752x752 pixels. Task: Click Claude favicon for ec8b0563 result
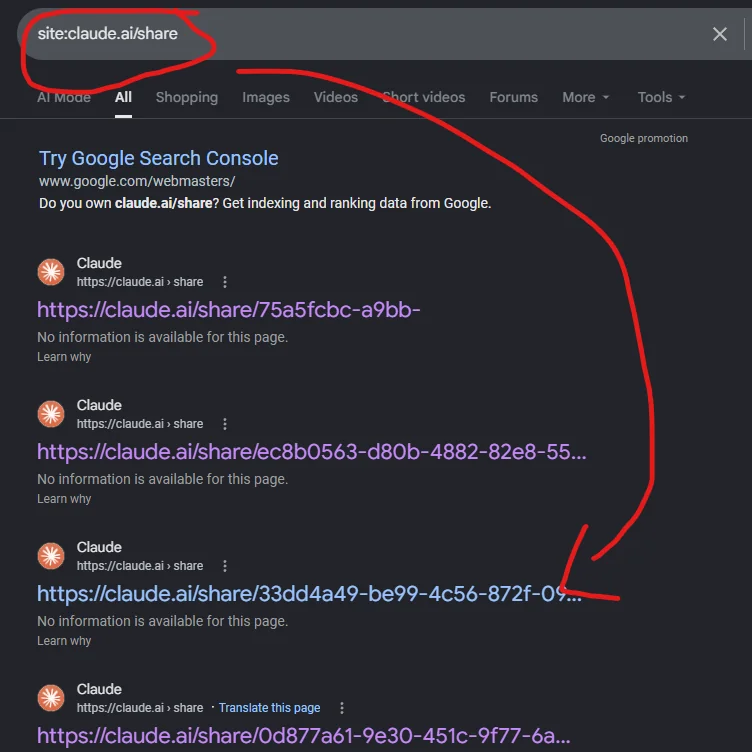pyautogui.click(x=51, y=414)
